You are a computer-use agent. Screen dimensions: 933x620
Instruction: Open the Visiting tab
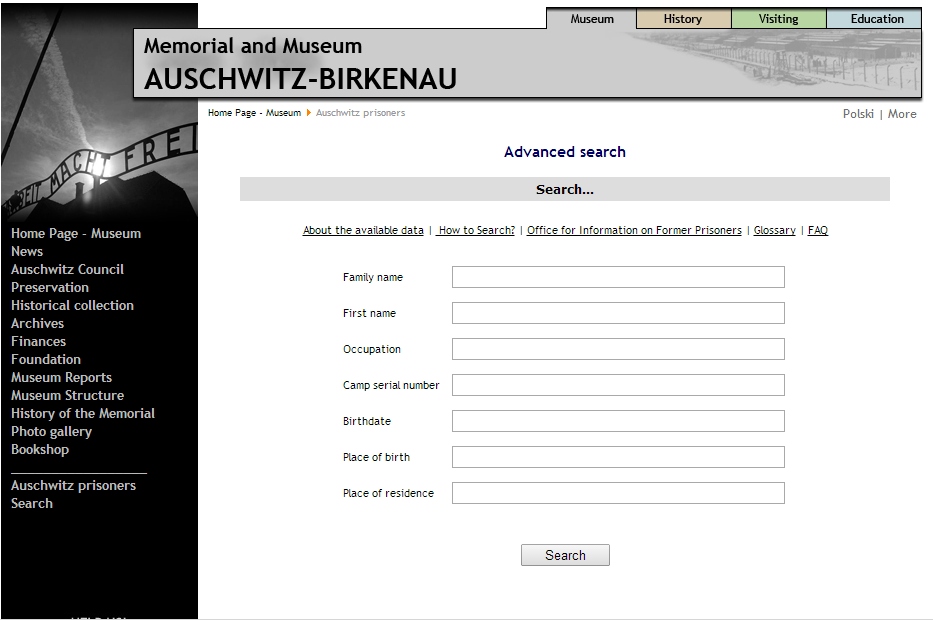coord(778,19)
